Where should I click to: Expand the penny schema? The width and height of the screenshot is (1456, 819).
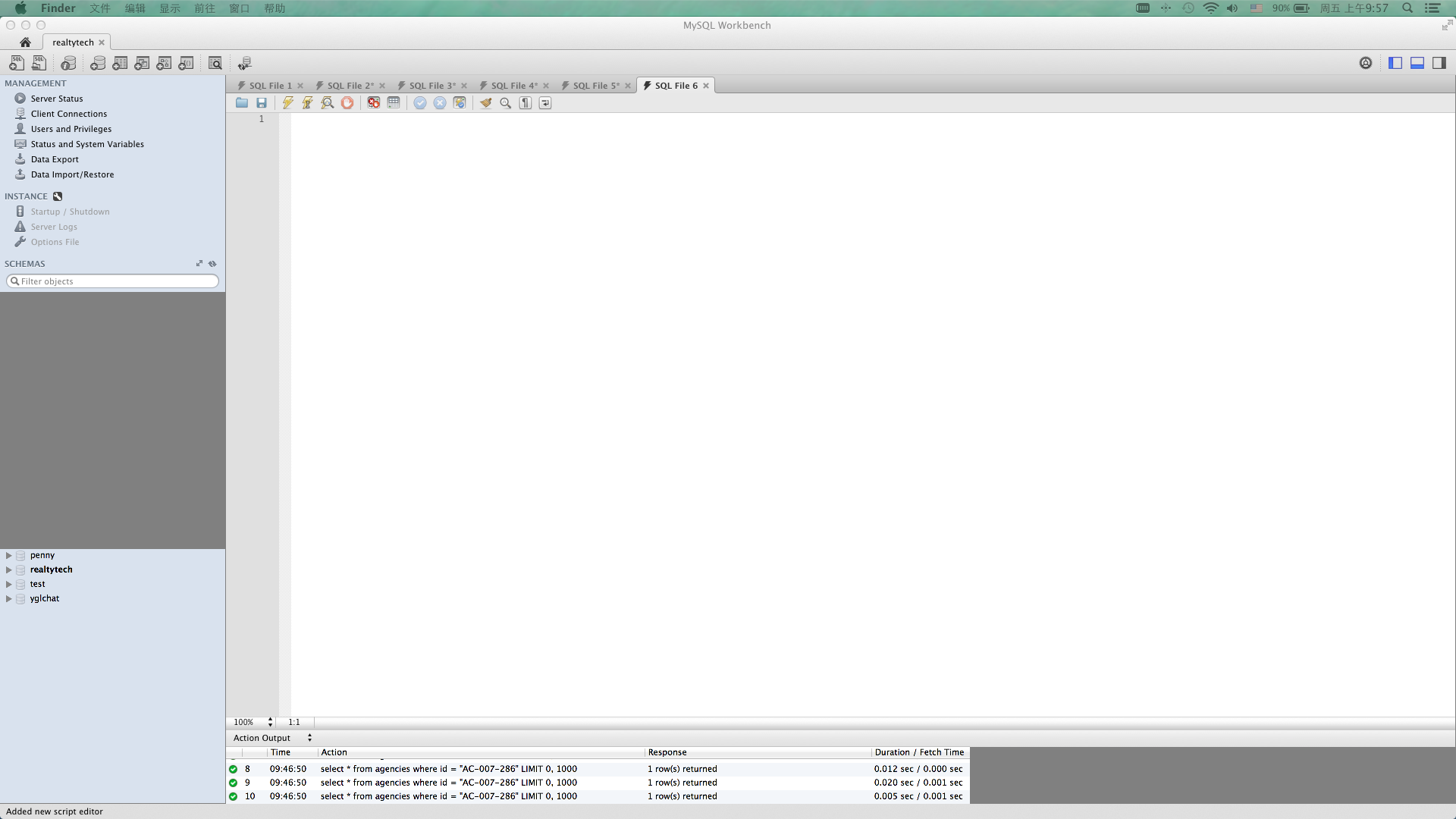[8, 555]
